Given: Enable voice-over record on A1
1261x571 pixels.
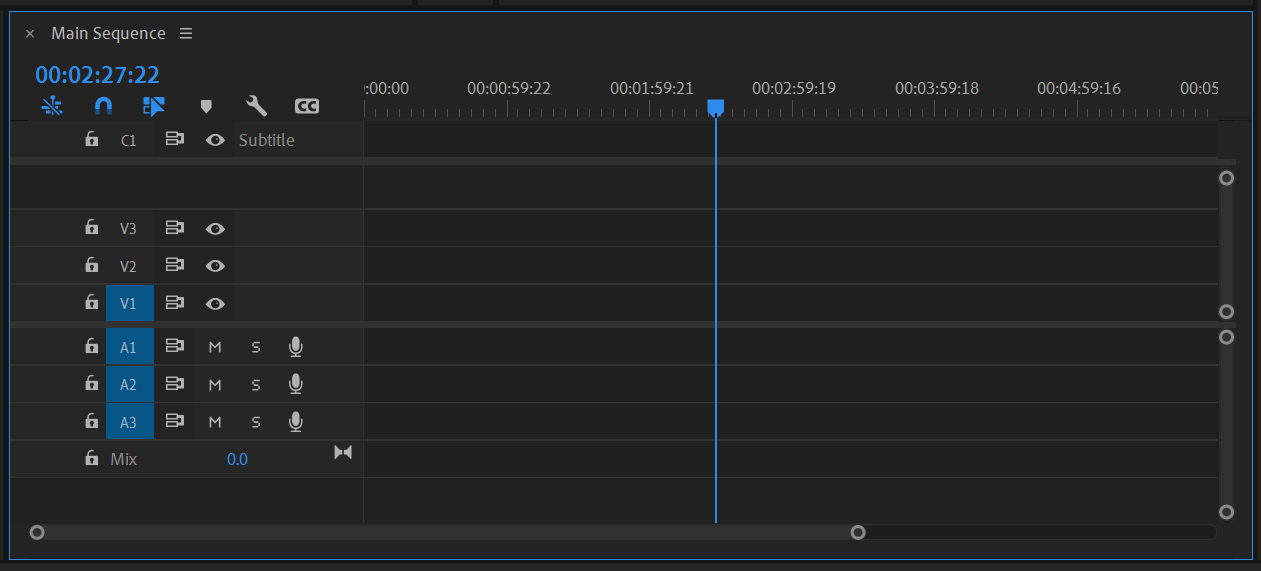Looking at the screenshot, I should (x=295, y=346).
